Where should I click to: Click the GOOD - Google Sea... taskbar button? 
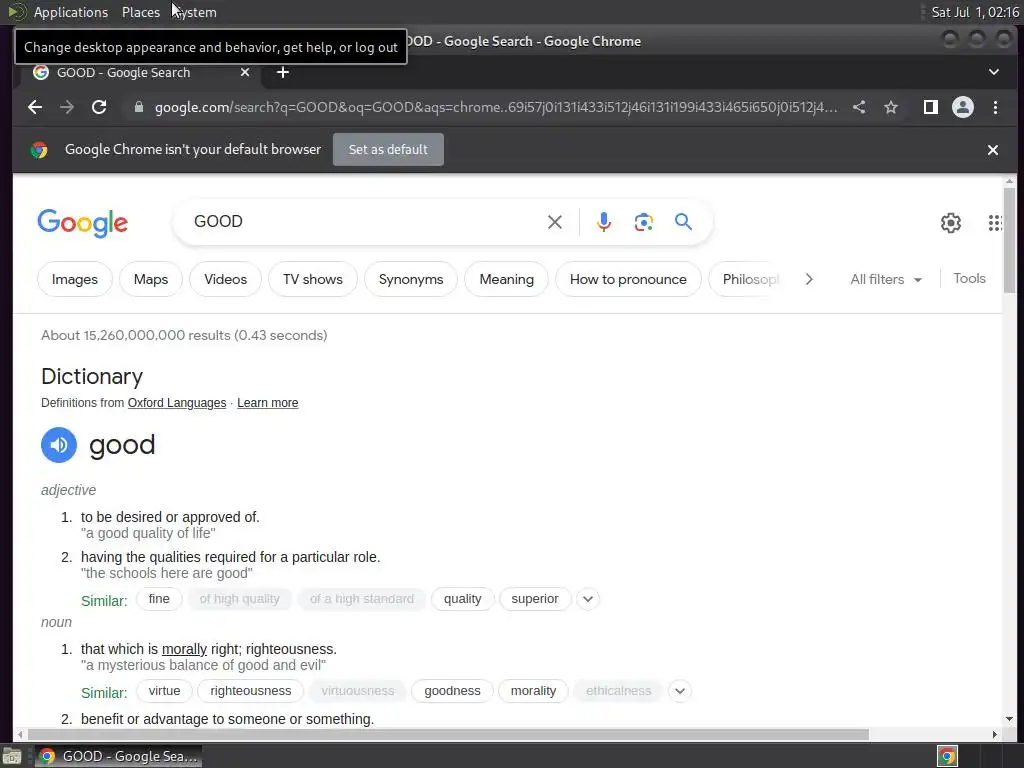pos(118,756)
